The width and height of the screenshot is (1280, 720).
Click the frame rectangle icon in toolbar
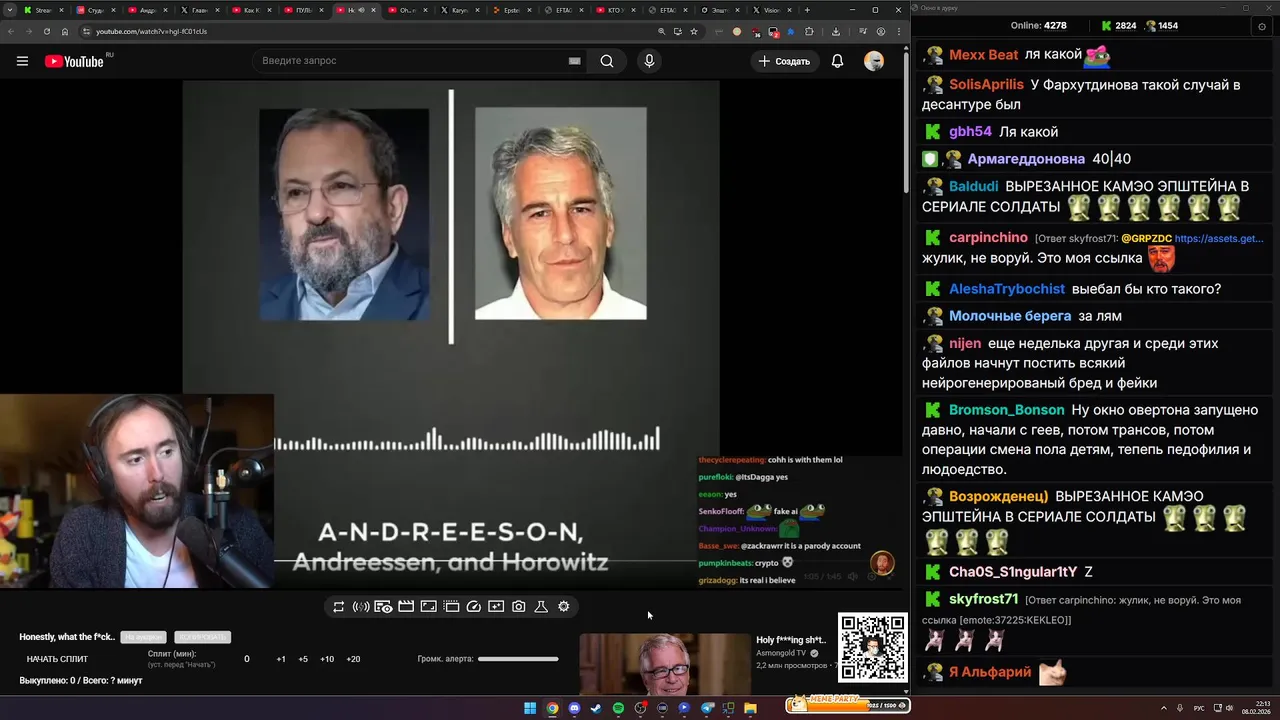tap(428, 607)
